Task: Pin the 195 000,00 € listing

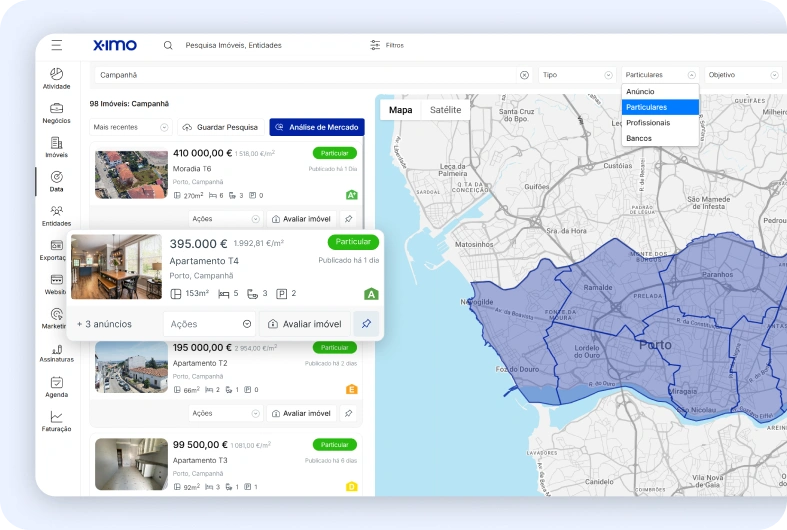Action: tap(348, 413)
